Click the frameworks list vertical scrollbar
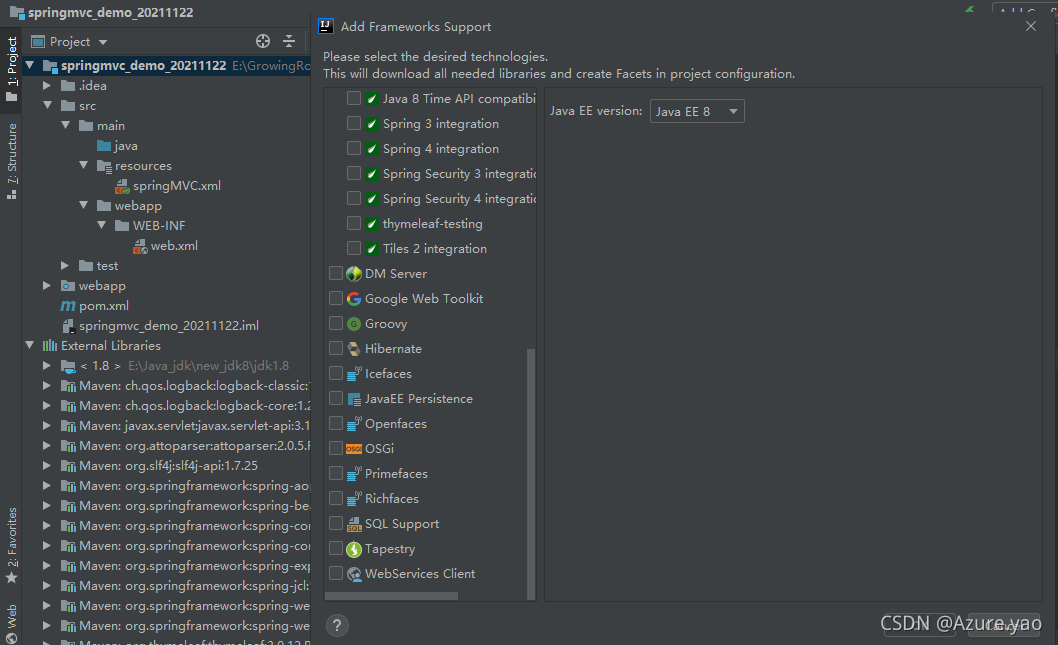 click(x=531, y=472)
